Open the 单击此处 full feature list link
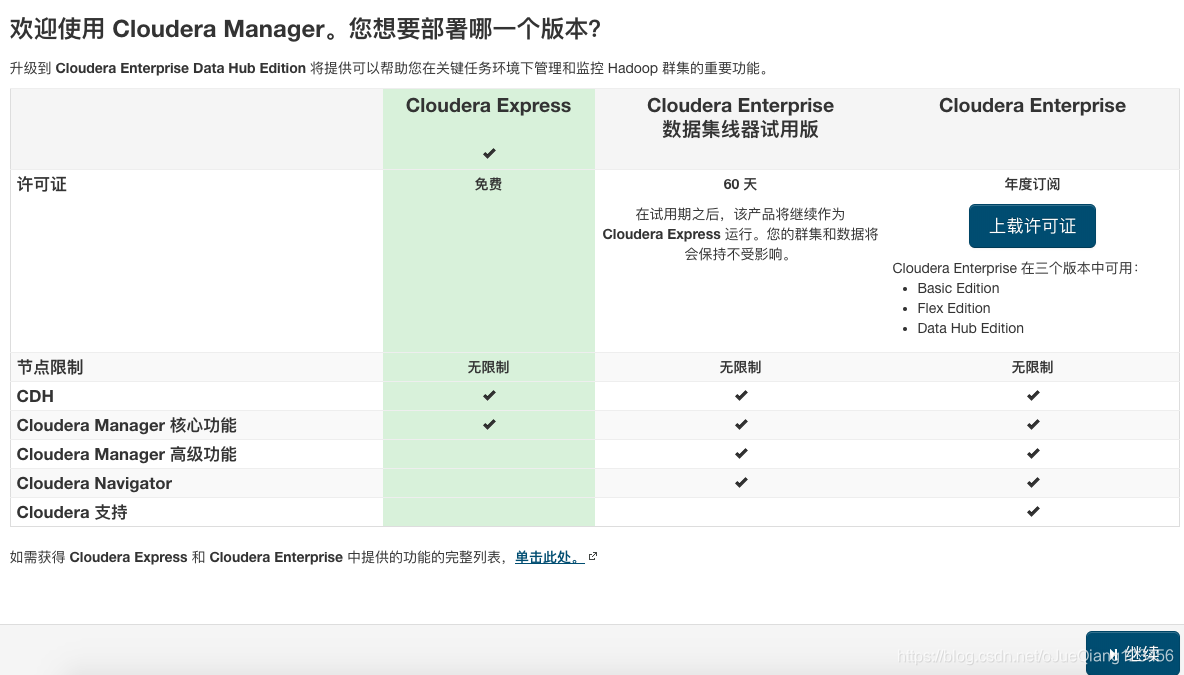1184x675 pixels. pyautogui.click(x=549, y=557)
